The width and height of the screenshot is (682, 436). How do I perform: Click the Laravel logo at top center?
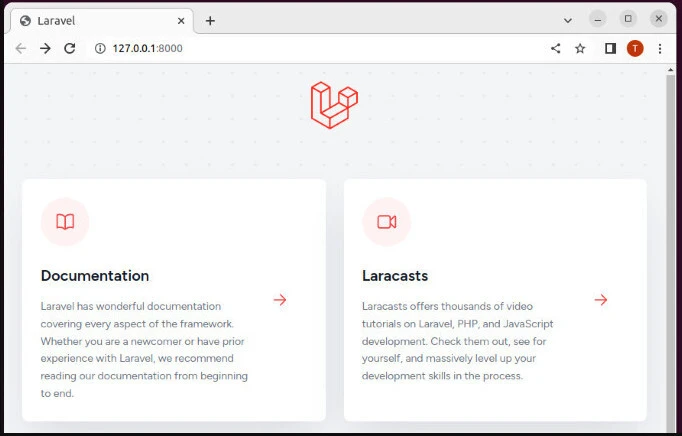(334, 105)
